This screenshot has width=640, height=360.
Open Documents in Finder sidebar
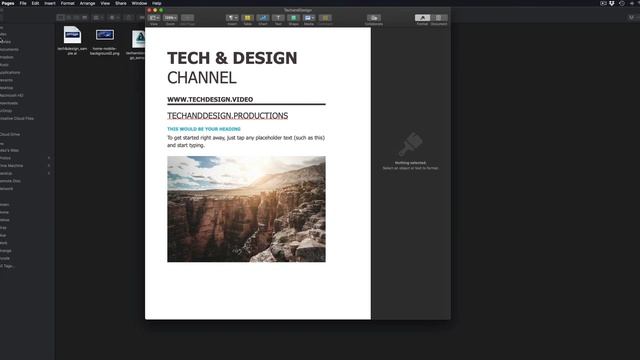pyautogui.click(x=9, y=49)
